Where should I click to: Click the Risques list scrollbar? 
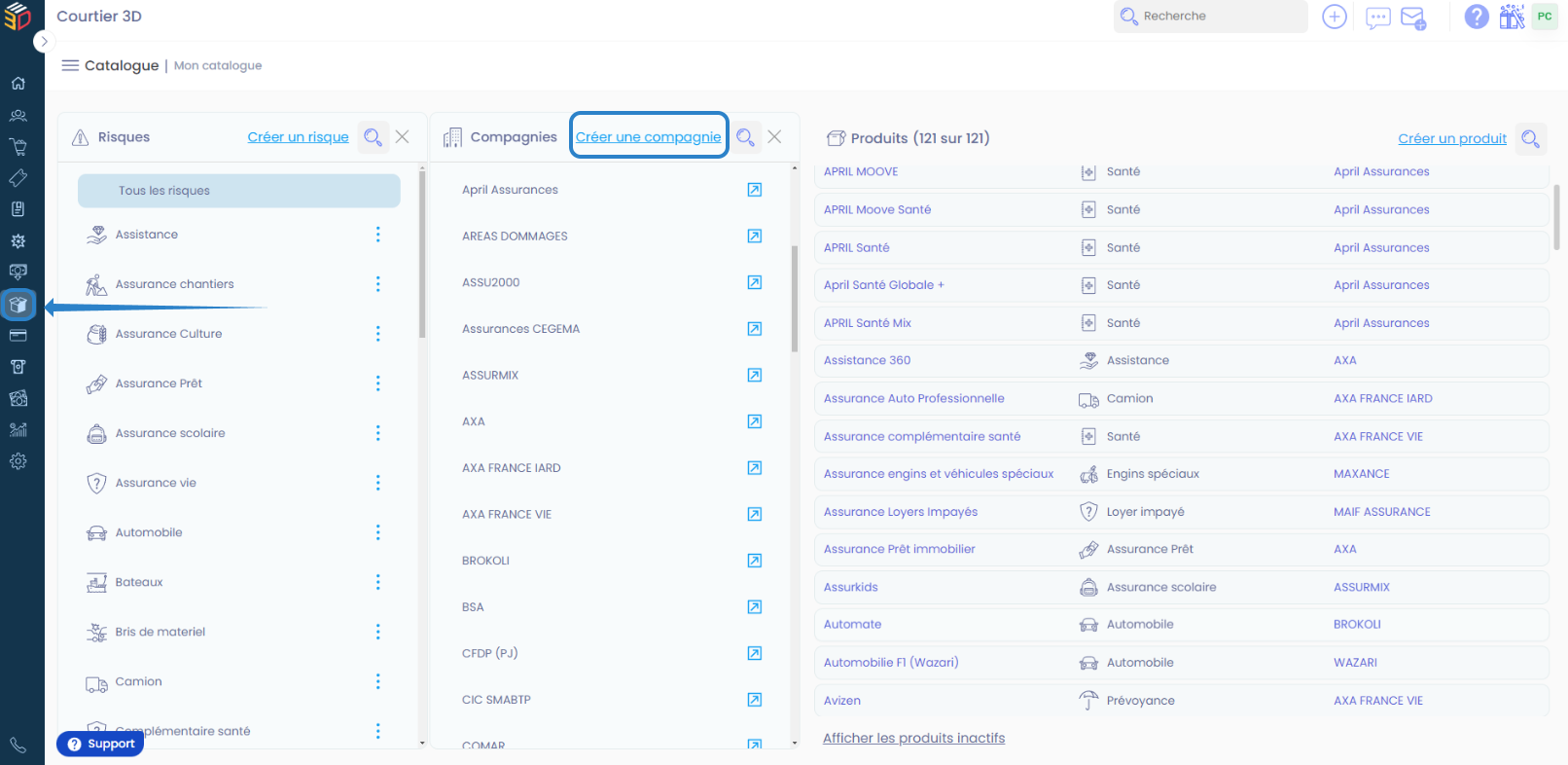[422, 255]
